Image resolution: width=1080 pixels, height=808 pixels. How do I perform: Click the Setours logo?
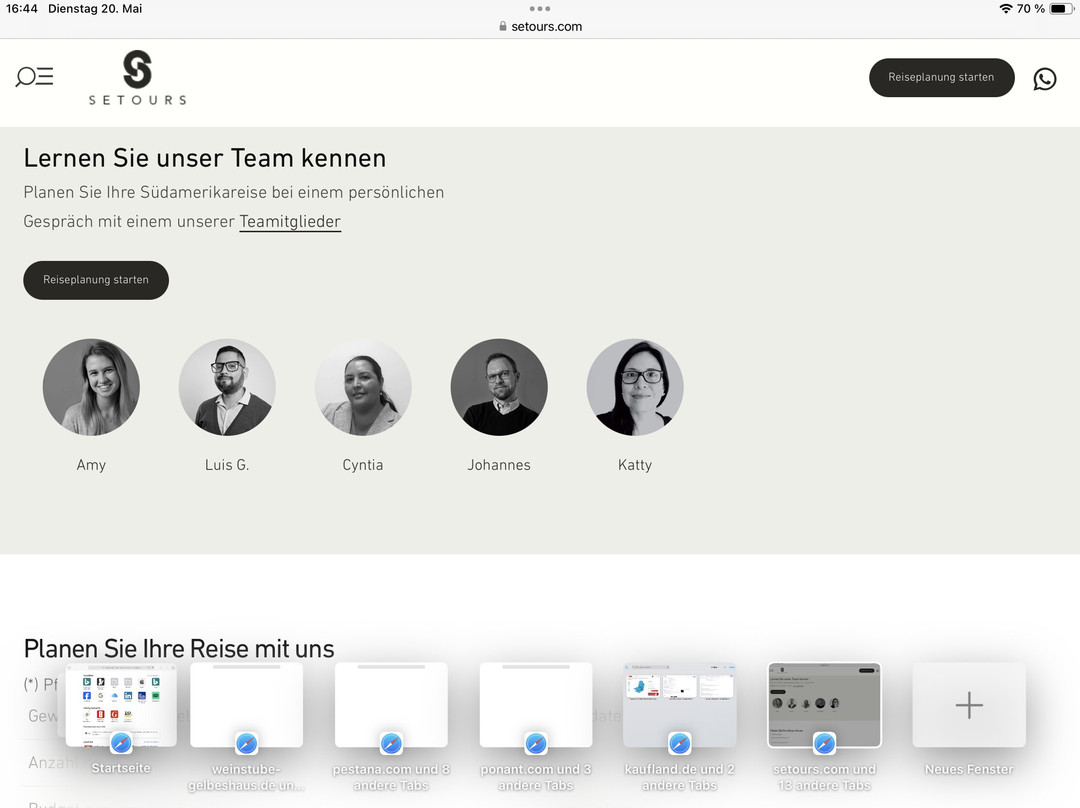137,78
